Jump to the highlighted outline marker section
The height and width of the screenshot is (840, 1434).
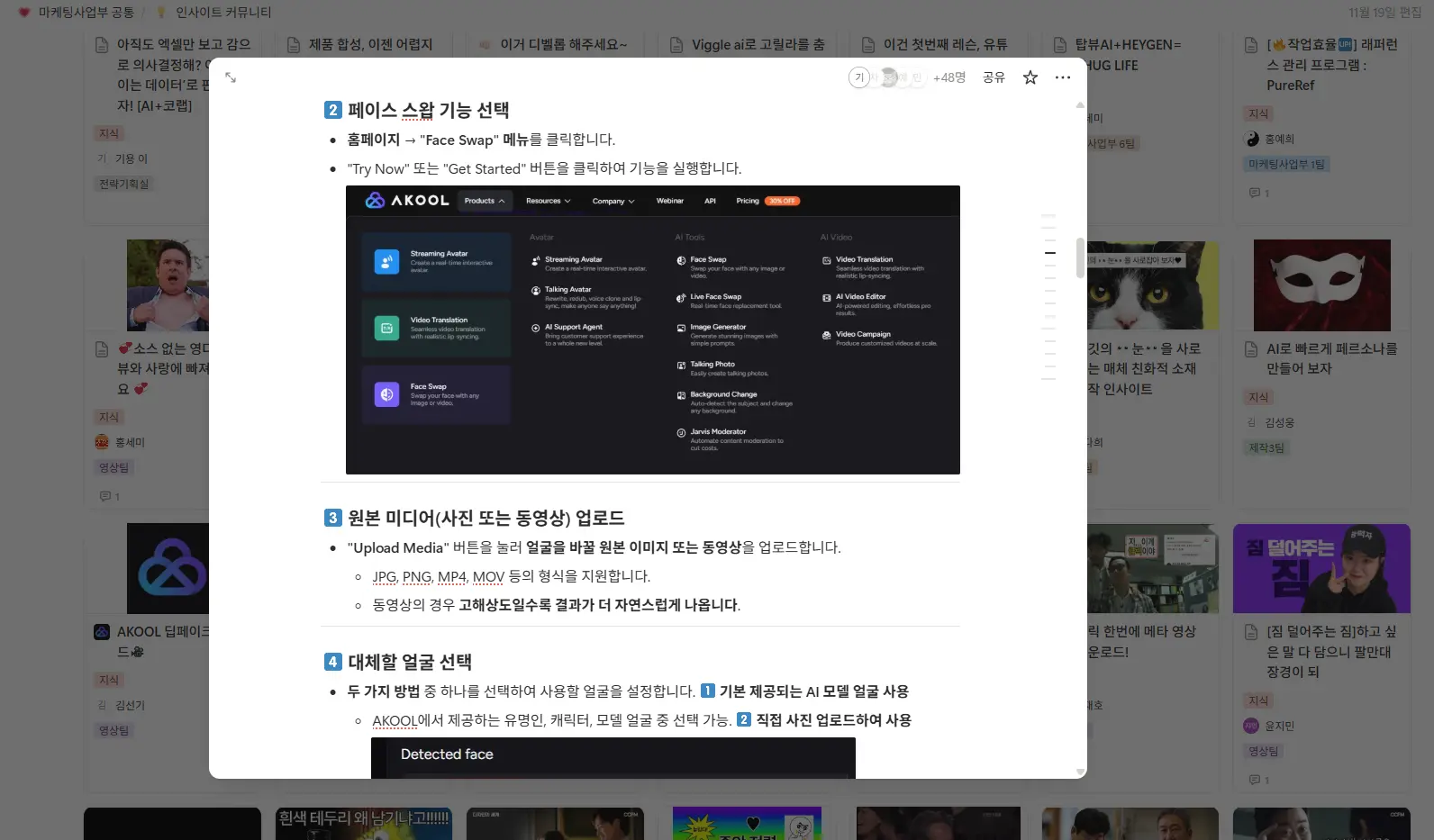[1049, 253]
